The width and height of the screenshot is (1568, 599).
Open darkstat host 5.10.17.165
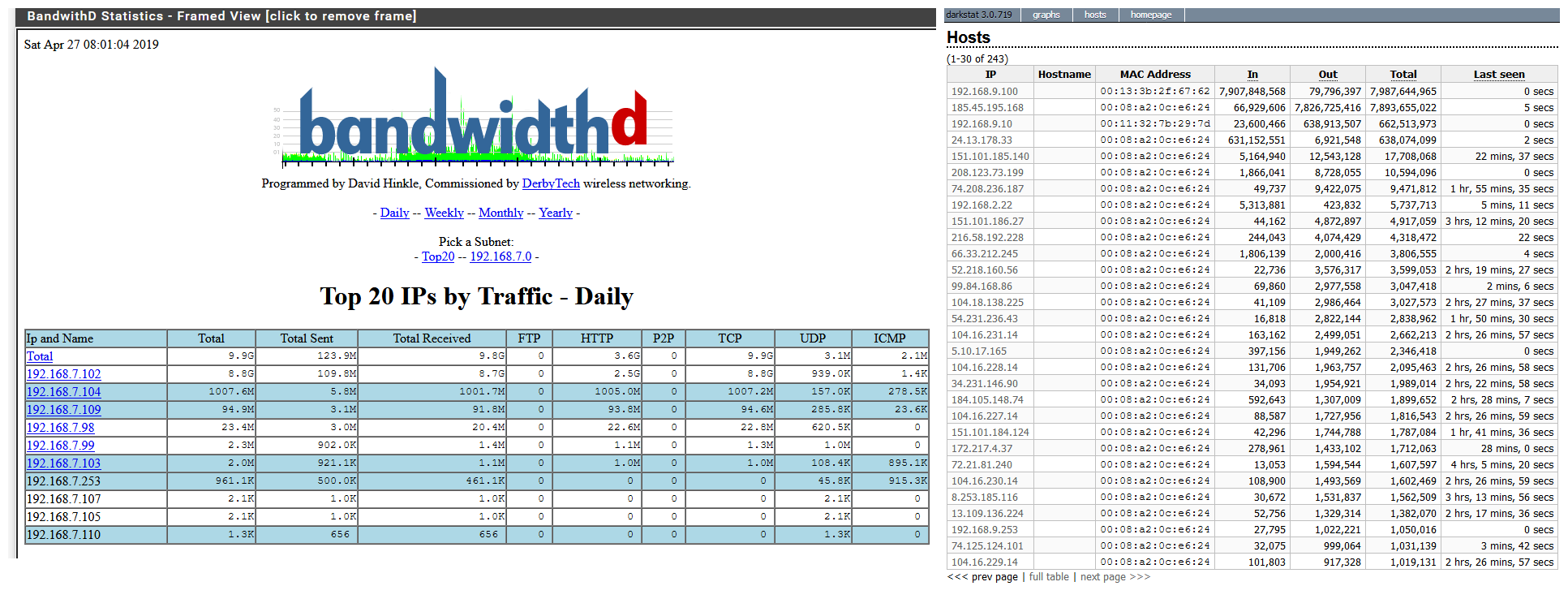[x=979, y=351]
